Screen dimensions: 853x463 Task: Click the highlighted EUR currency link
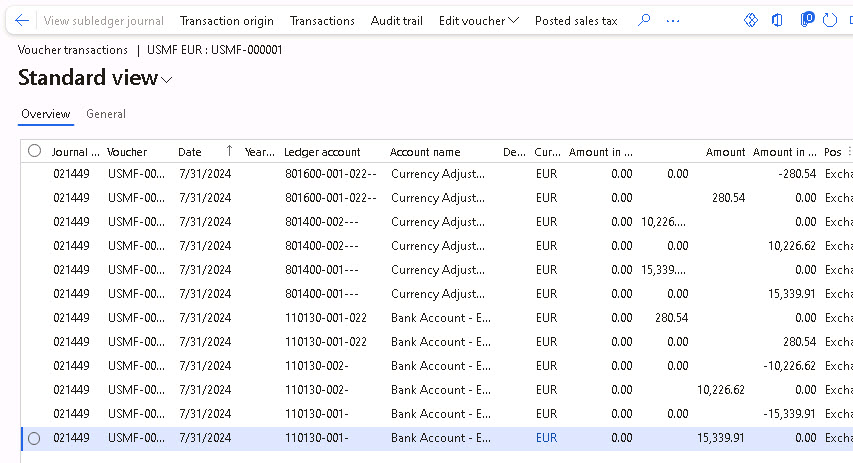click(x=546, y=438)
